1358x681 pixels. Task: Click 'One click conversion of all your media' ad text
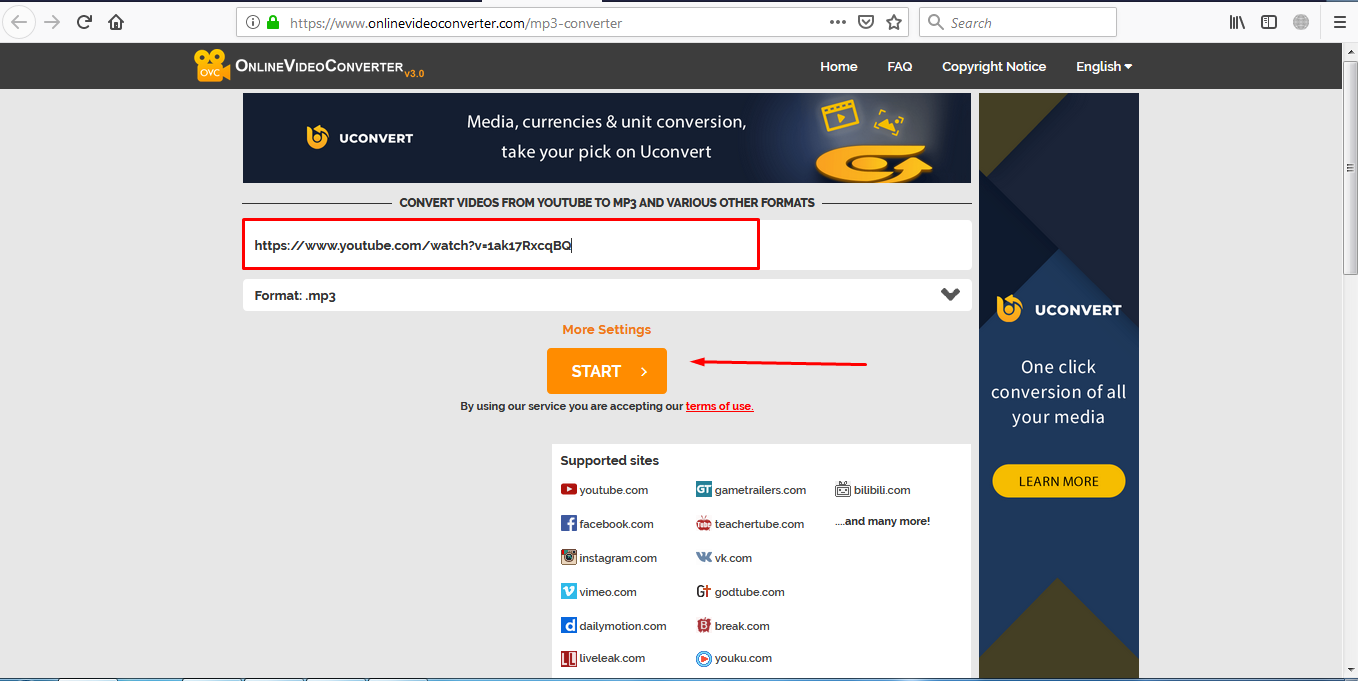pos(1058,392)
